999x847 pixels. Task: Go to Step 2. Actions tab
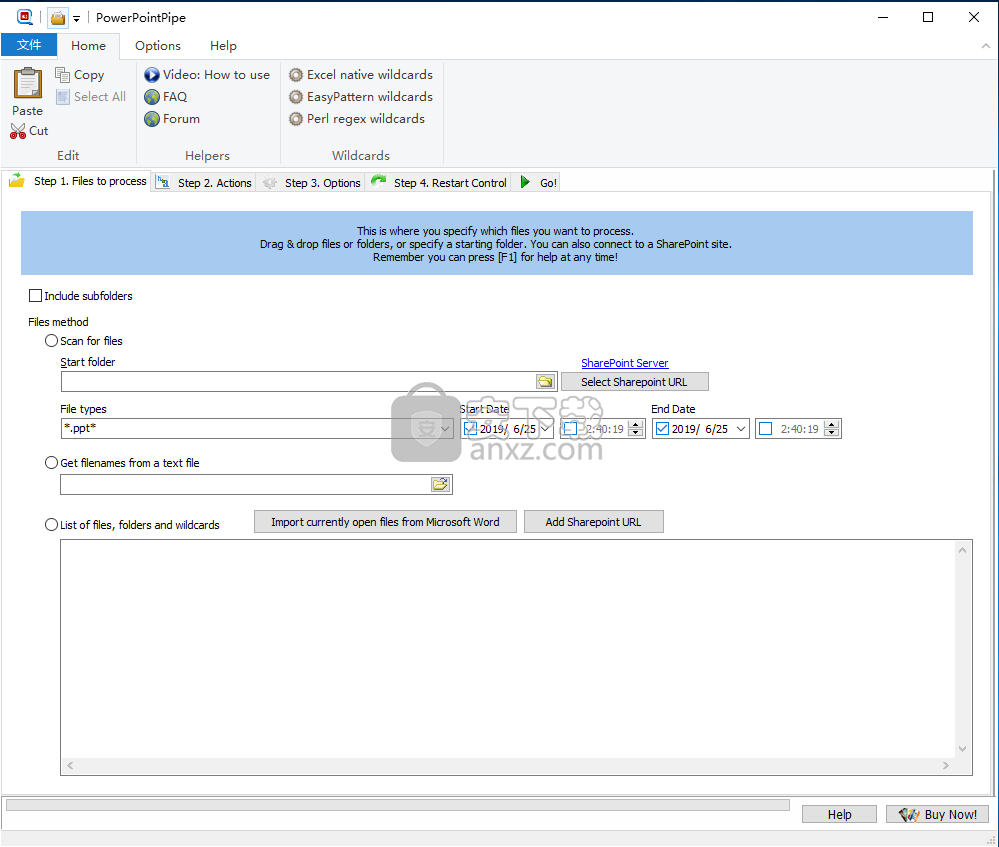205,183
